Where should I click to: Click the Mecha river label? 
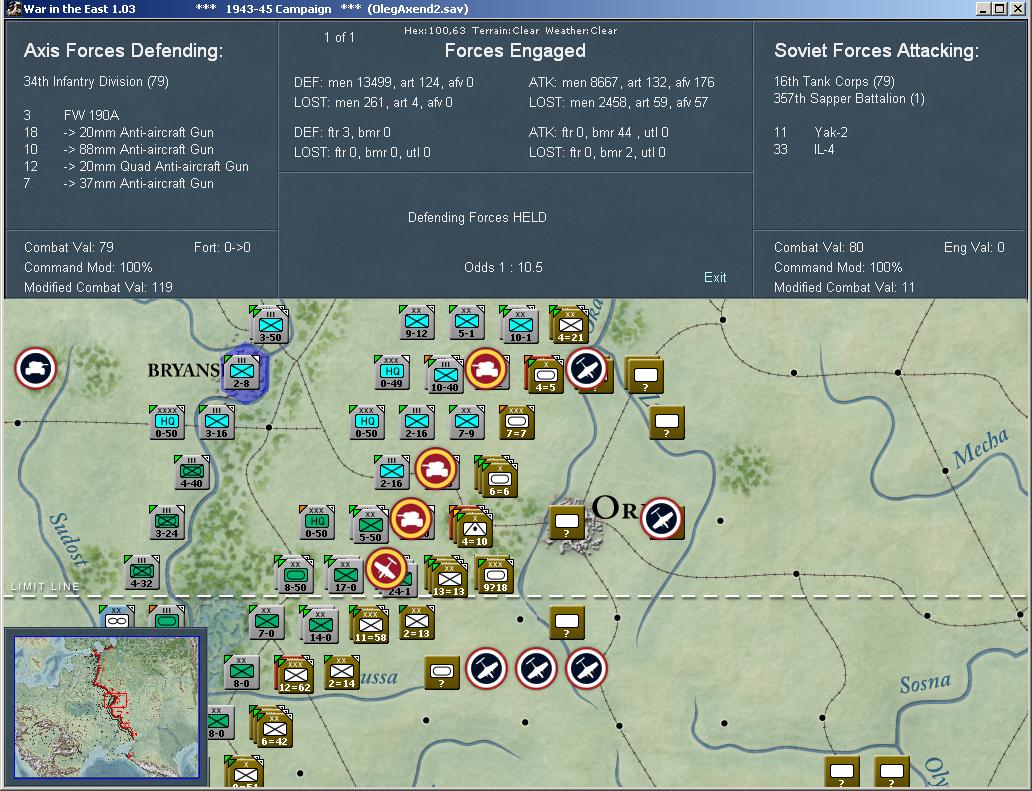[981, 447]
